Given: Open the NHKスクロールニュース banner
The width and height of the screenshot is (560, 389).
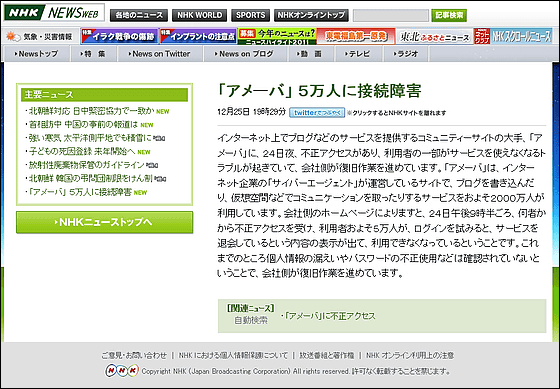Looking at the screenshot, I should click(513, 36).
